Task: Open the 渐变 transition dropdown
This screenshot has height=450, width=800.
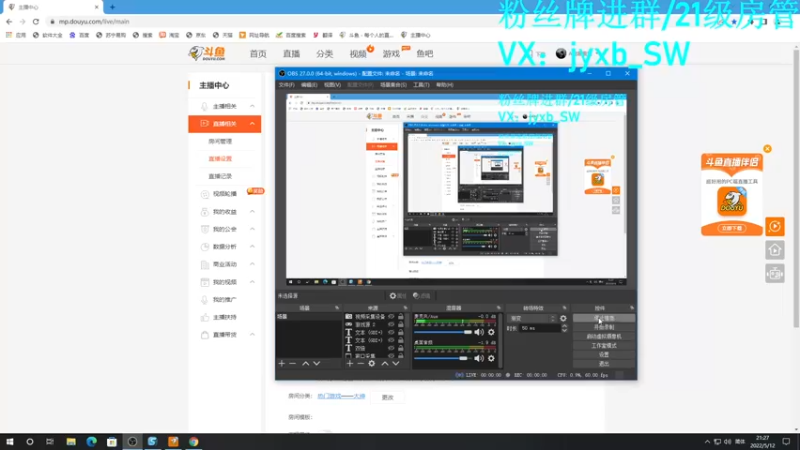Action: click(x=532, y=318)
